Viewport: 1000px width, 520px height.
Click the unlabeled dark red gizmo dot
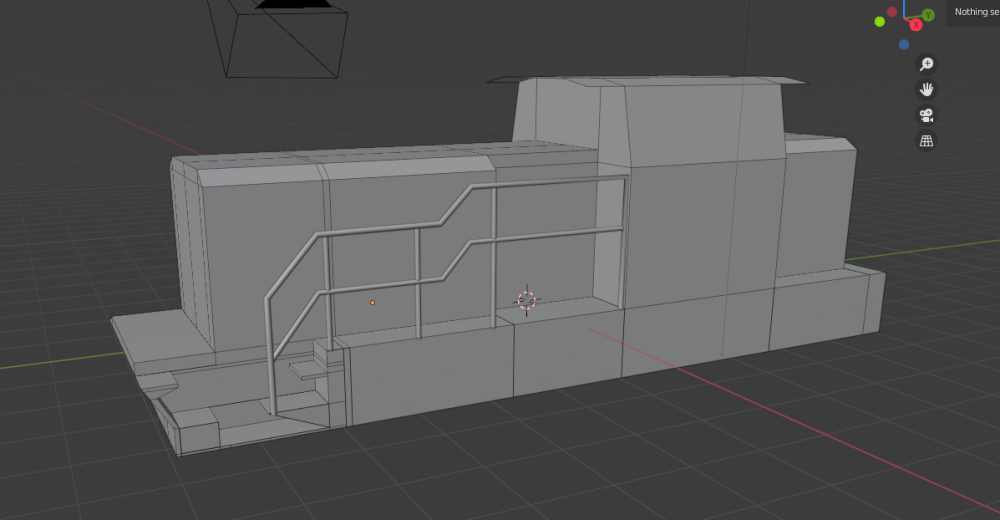[x=892, y=12]
